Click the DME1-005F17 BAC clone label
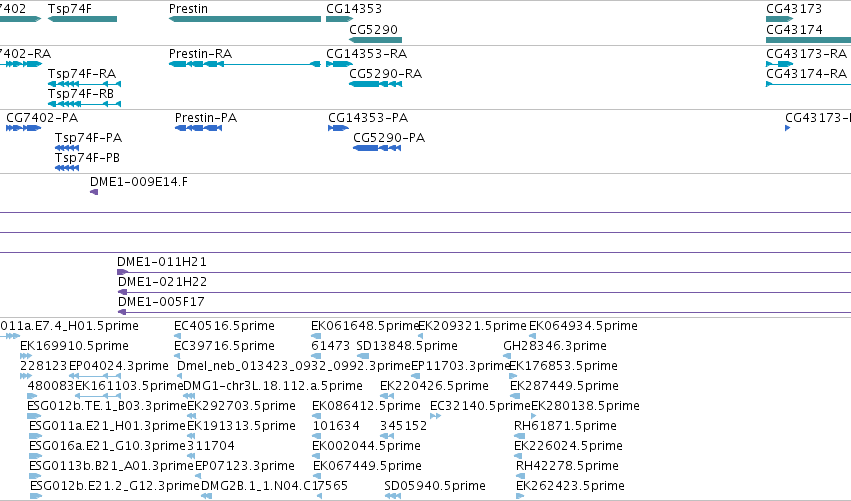851x501 pixels. [x=162, y=302]
